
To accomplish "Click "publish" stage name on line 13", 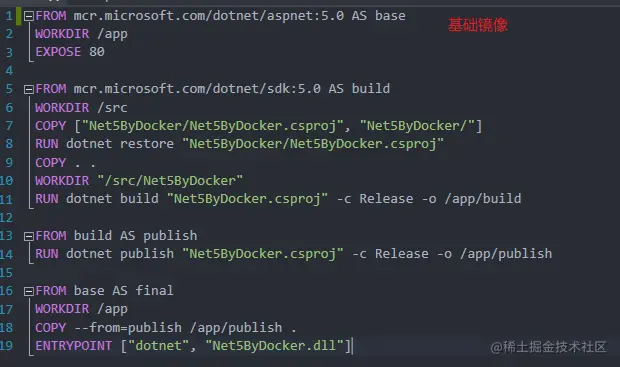I will 170,236.
